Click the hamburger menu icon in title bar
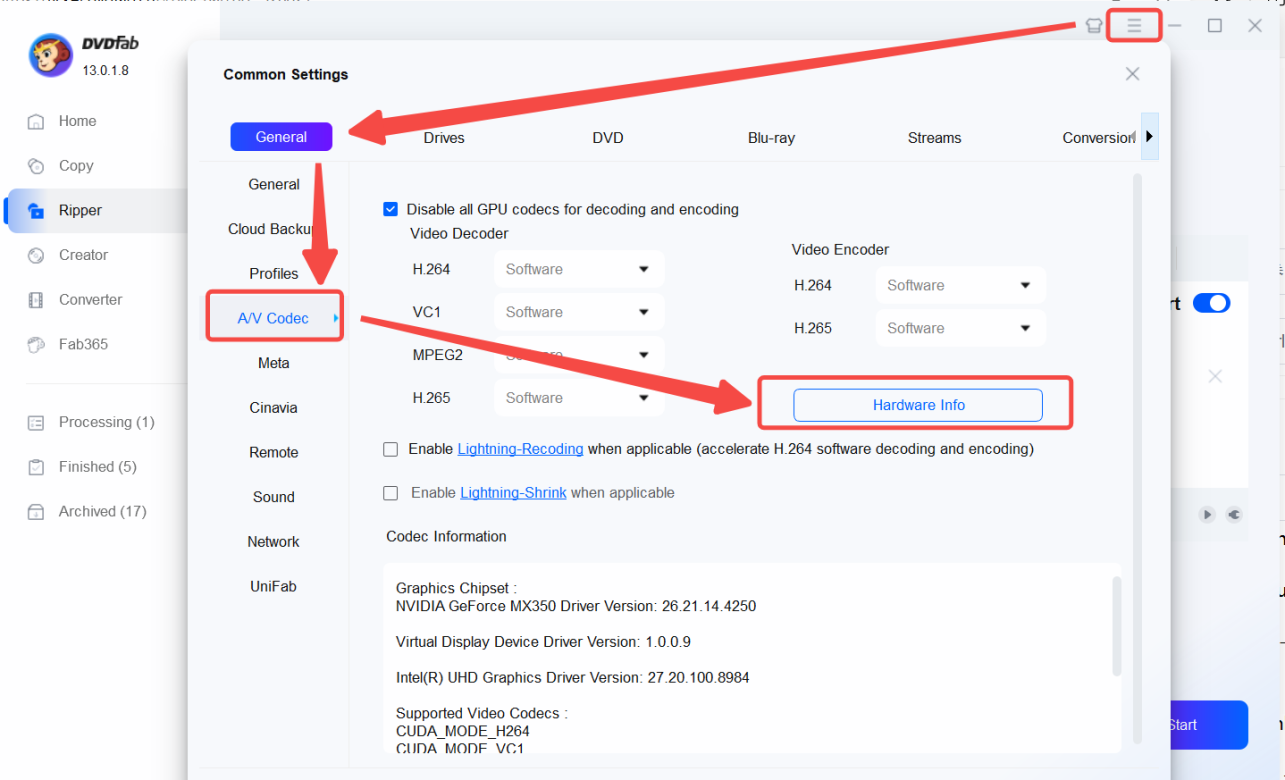Screen dimensions: 1285x780 1133,26
